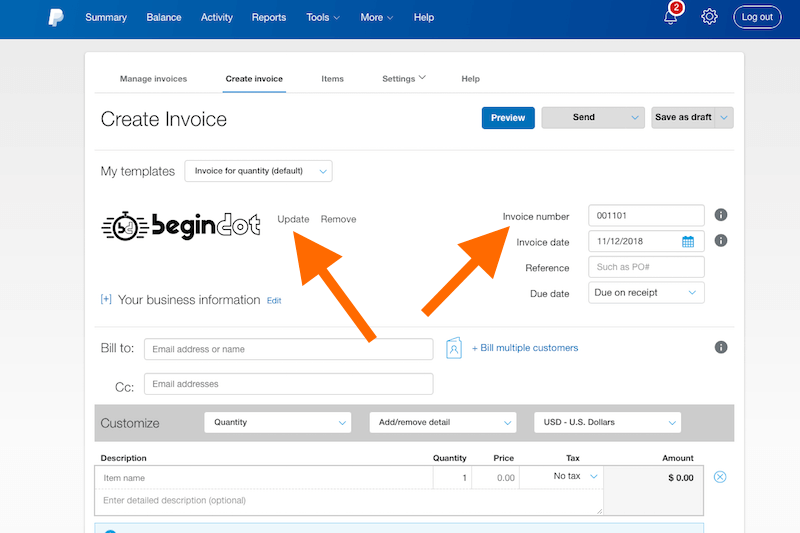Viewport: 800px width, 533px height.
Task: Open Help in the blue navigation bar
Action: point(423,17)
